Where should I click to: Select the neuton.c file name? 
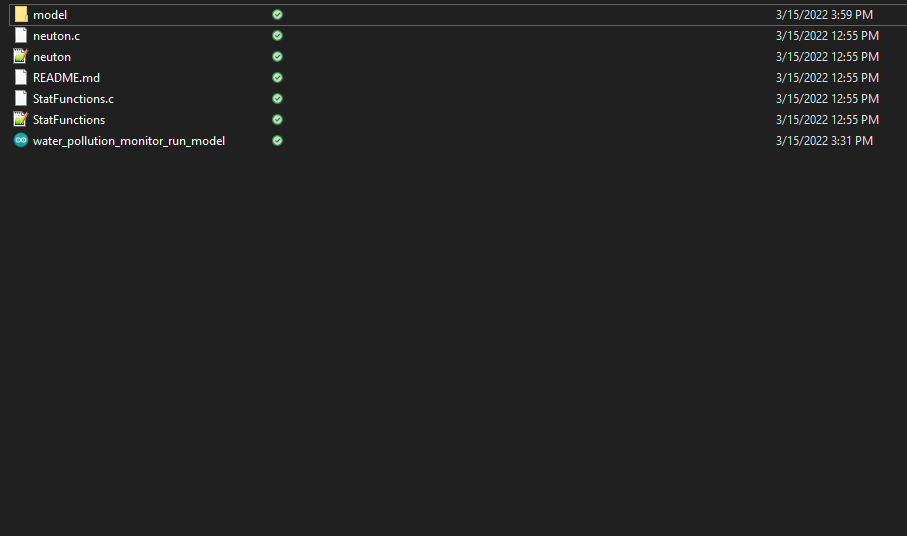56,36
